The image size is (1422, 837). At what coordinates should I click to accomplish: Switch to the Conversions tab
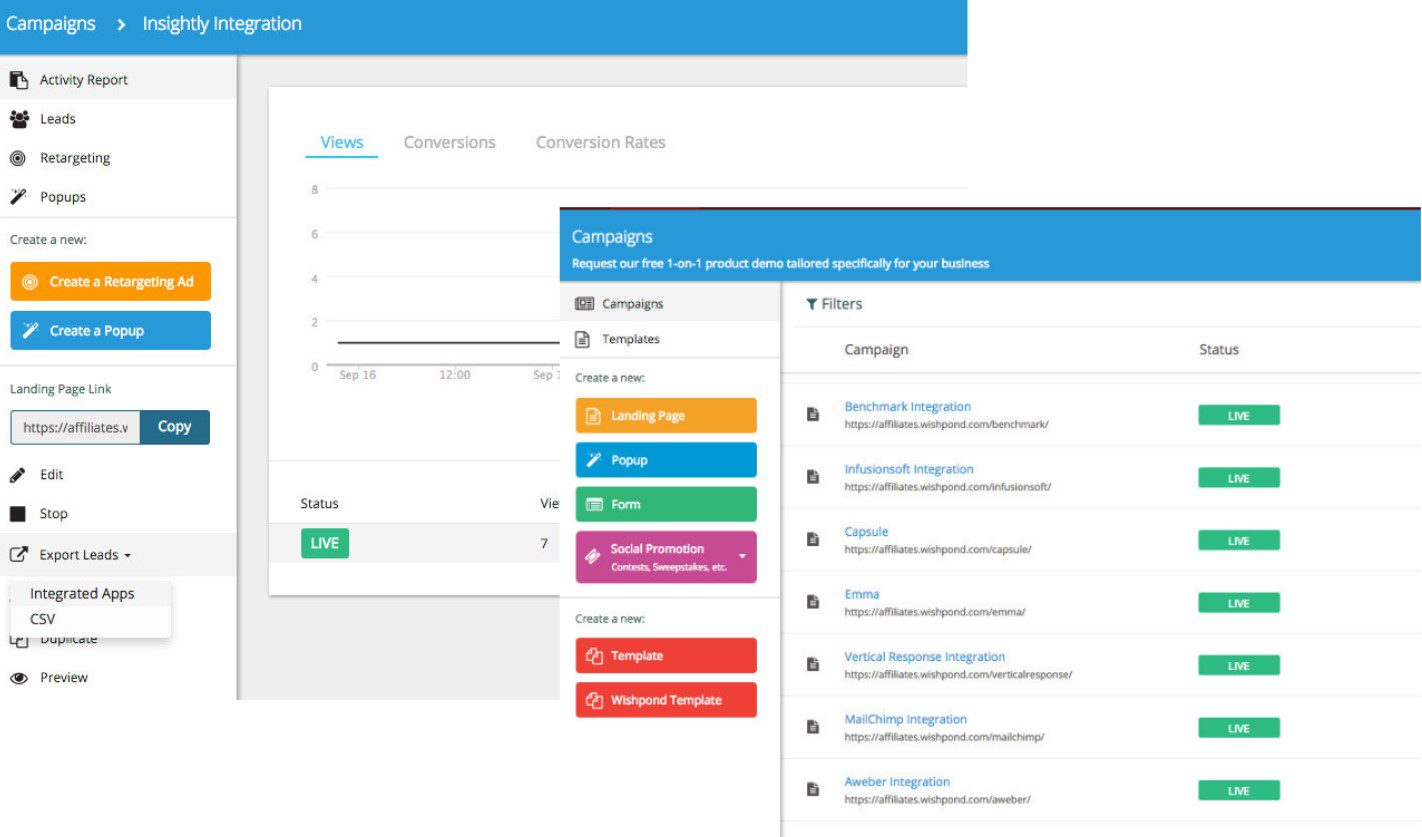click(x=450, y=142)
